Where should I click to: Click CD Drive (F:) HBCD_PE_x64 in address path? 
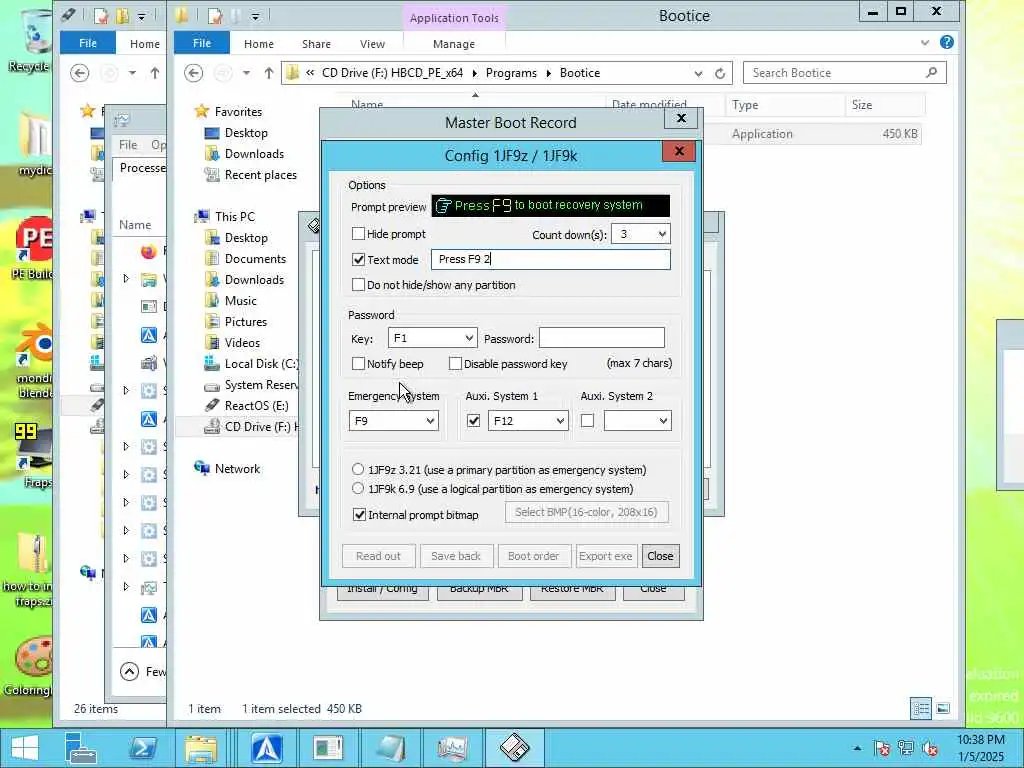pos(392,73)
